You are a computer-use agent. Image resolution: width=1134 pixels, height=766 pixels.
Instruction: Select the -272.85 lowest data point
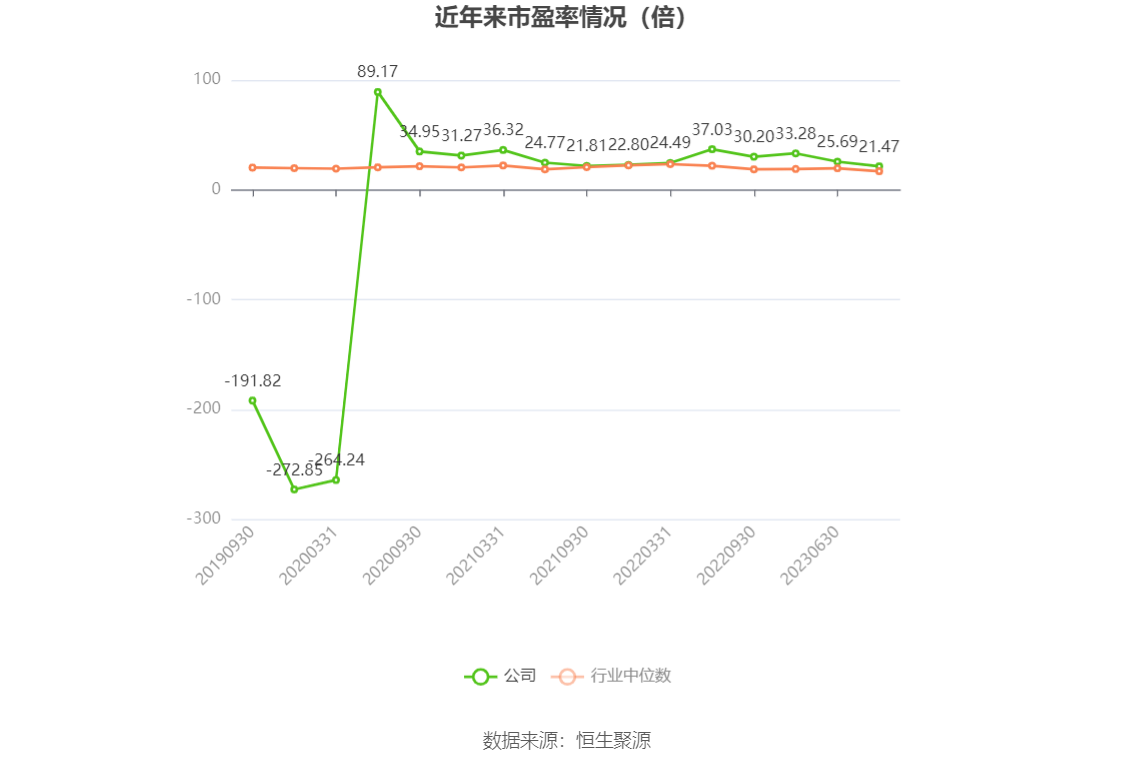pos(294,490)
